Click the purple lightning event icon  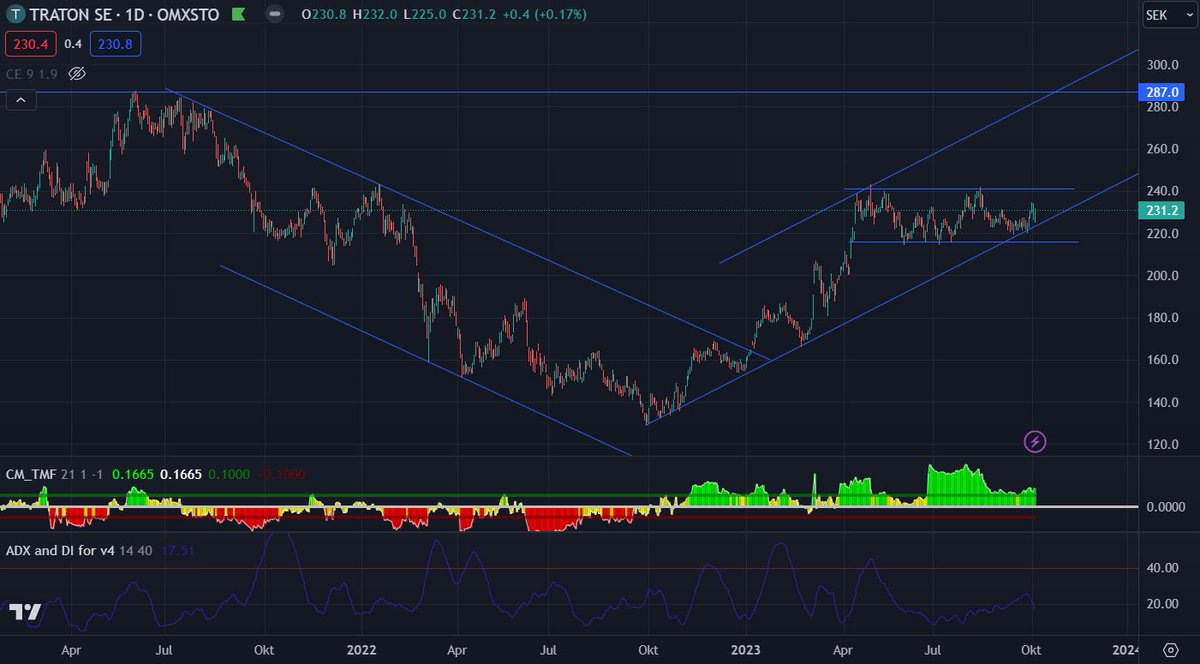1035,441
